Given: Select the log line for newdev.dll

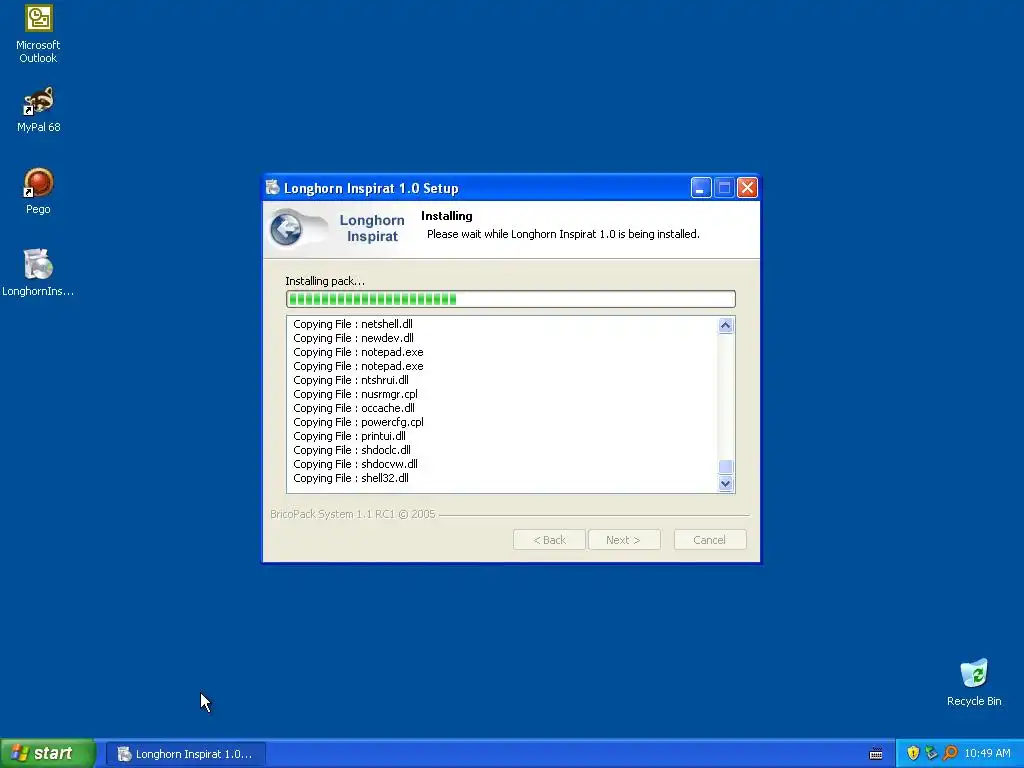Looking at the screenshot, I should point(353,338).
